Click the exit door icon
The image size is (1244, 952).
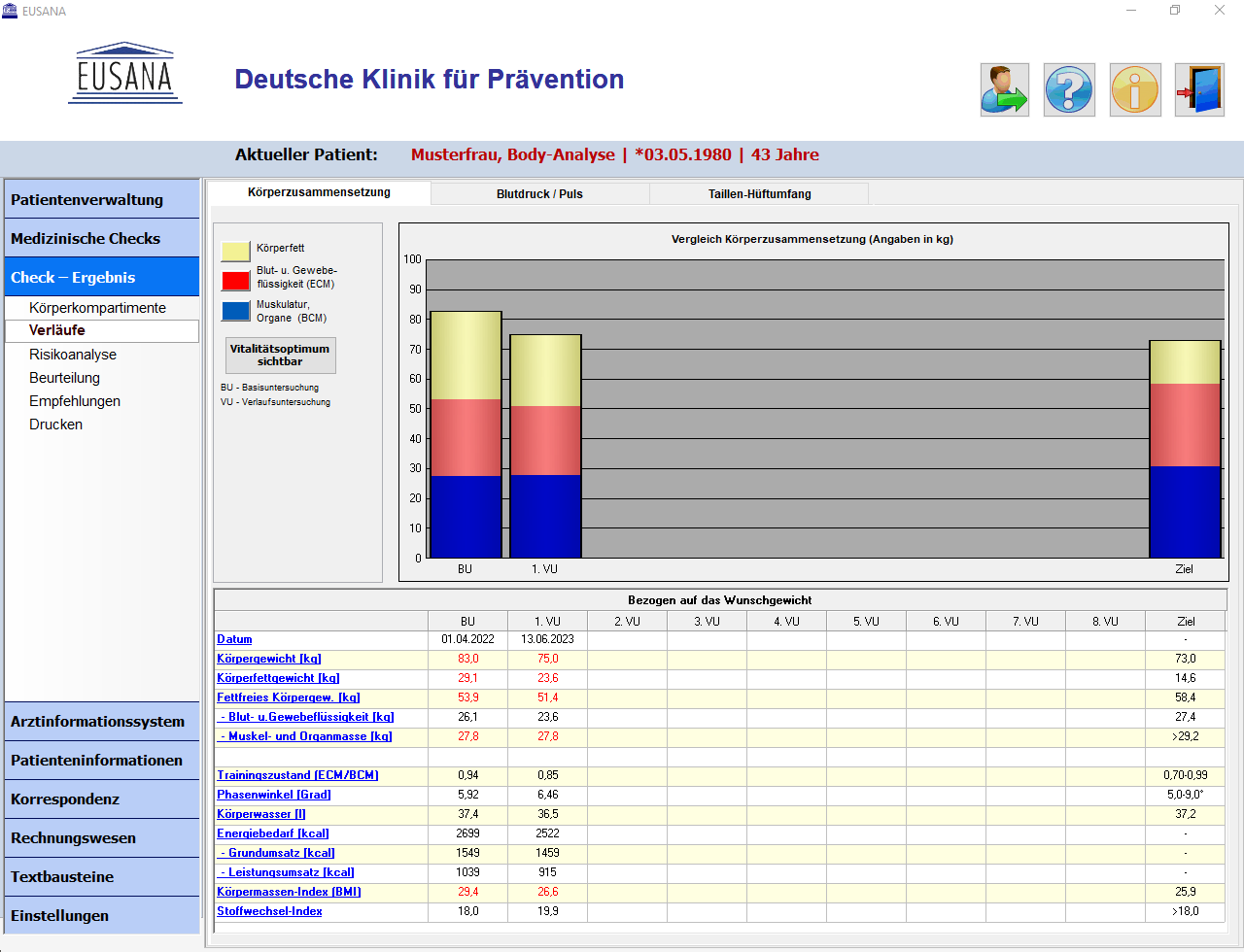point(1199,90)
